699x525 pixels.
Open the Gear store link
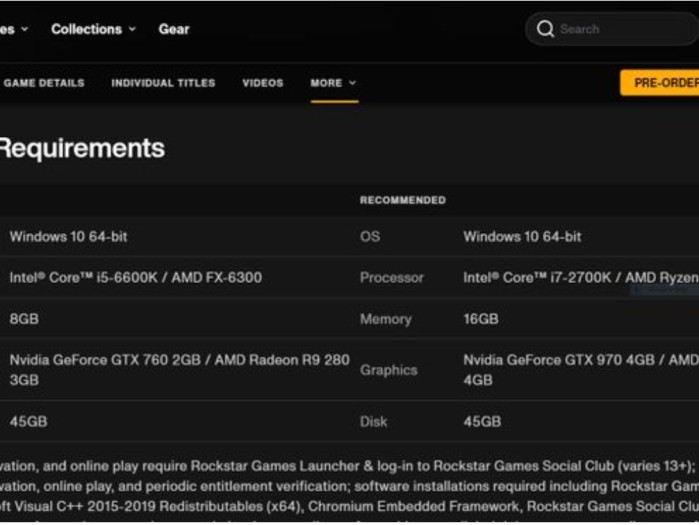coord(174,29)
